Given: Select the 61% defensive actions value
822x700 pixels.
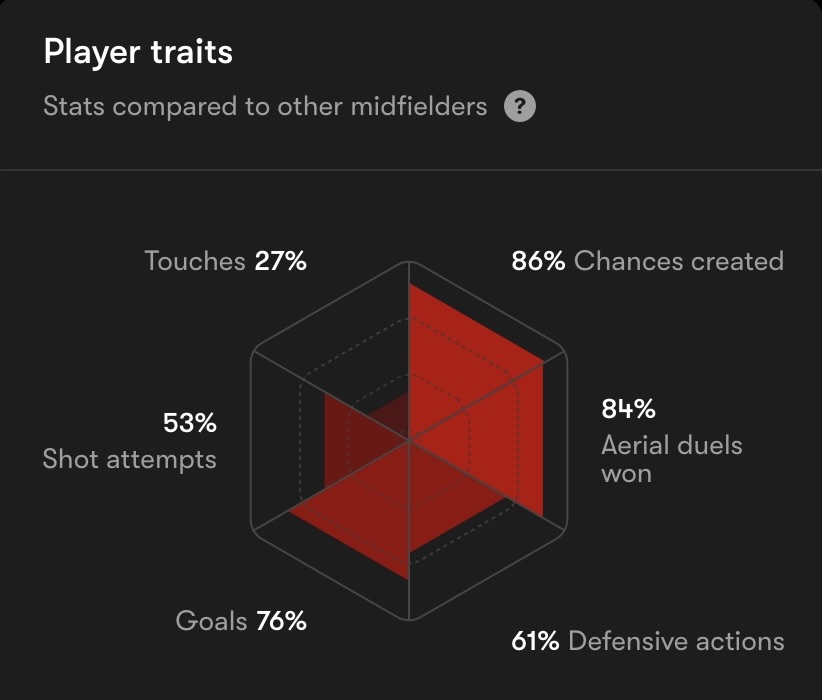Looking at the screenshot, I should [x=535, y=641].
